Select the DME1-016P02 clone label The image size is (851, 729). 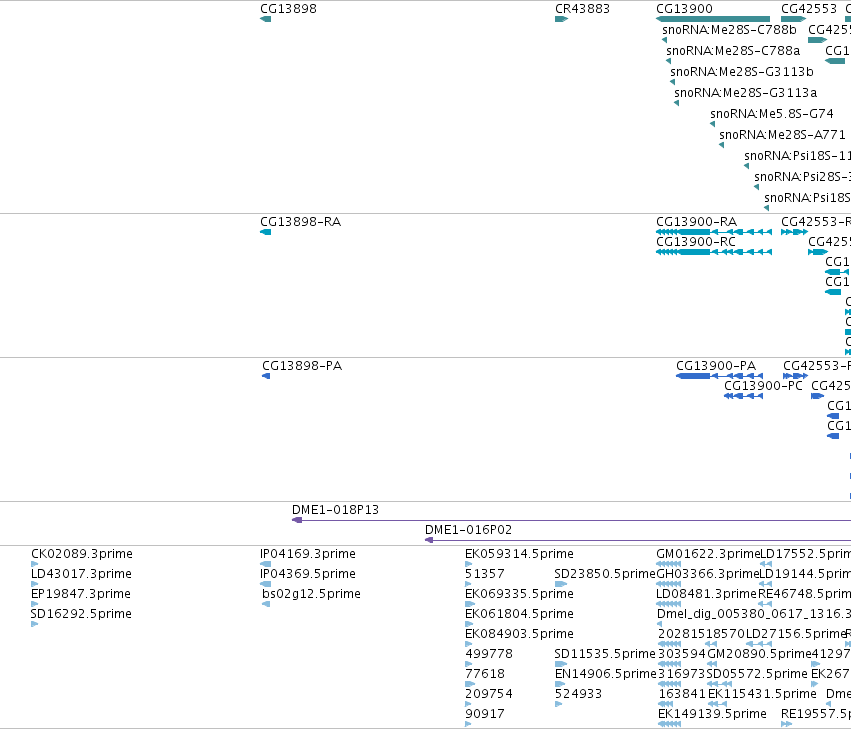coord(468,530)
